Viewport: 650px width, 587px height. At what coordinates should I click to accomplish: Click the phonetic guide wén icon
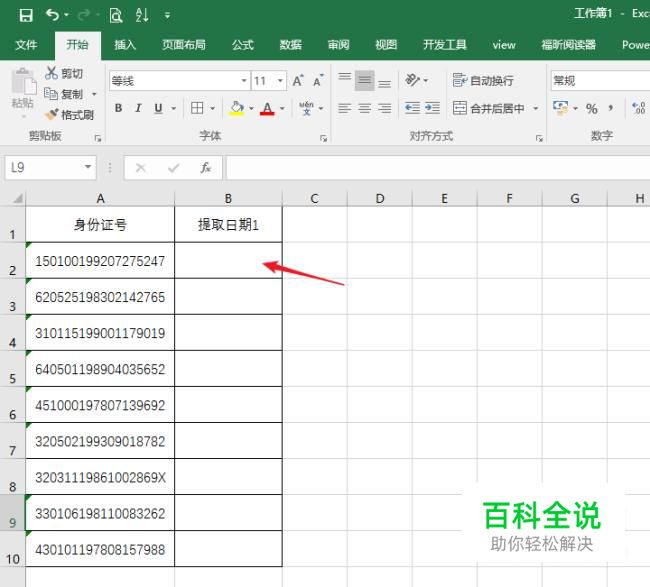pyautogui.click(x=307, y=108)
